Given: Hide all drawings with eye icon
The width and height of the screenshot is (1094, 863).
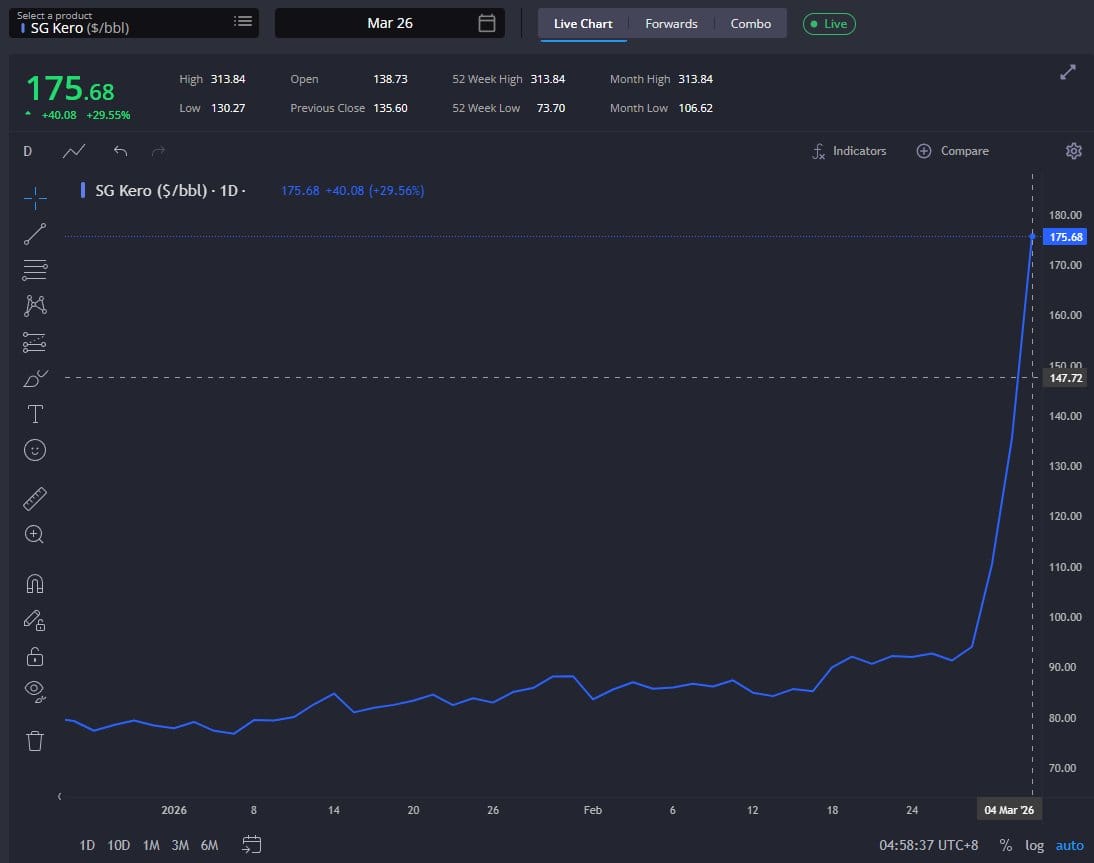Looking at the screenshot, I should tap(35, 690).
